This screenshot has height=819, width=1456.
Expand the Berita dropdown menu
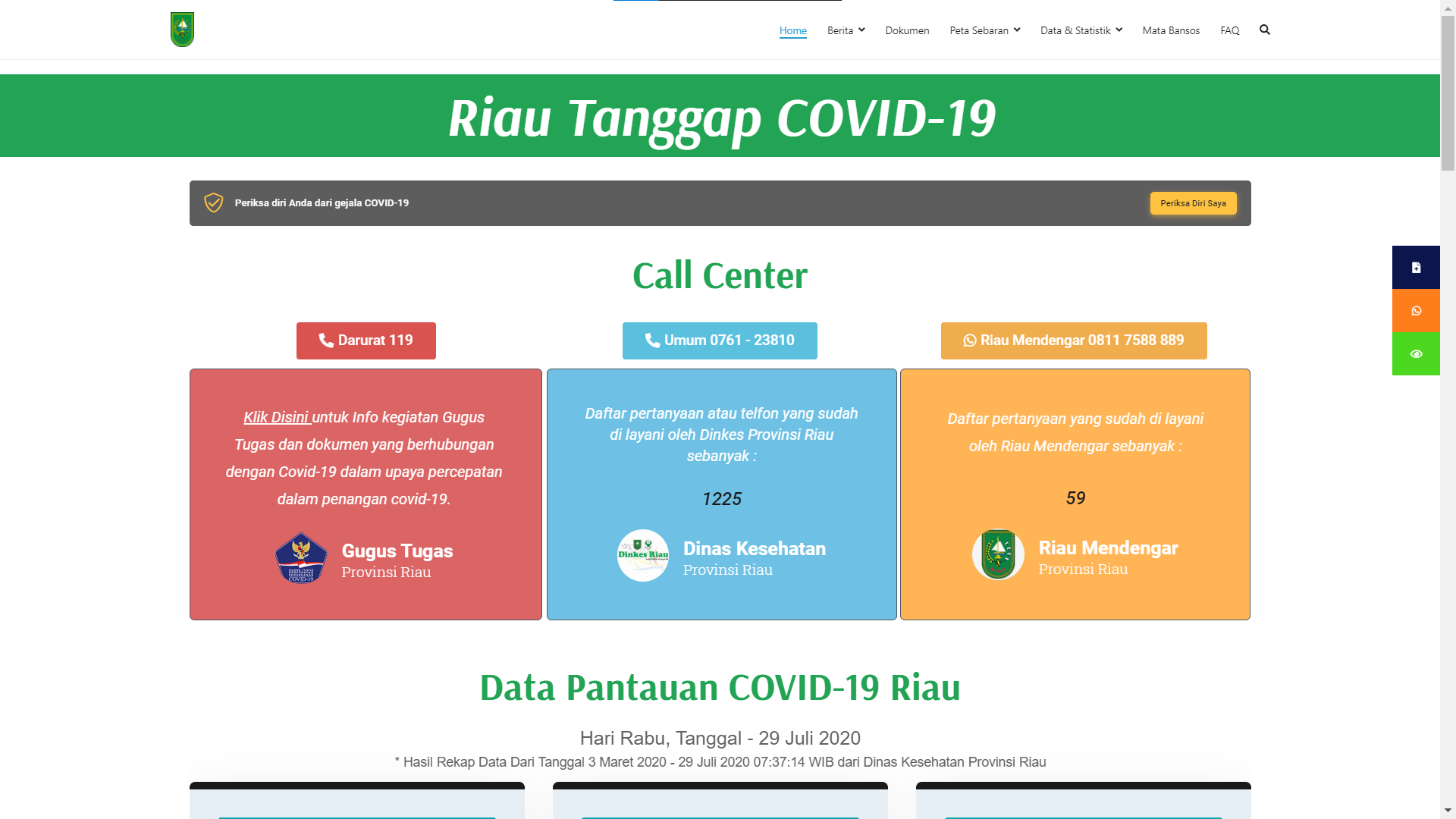pos(846,30)
